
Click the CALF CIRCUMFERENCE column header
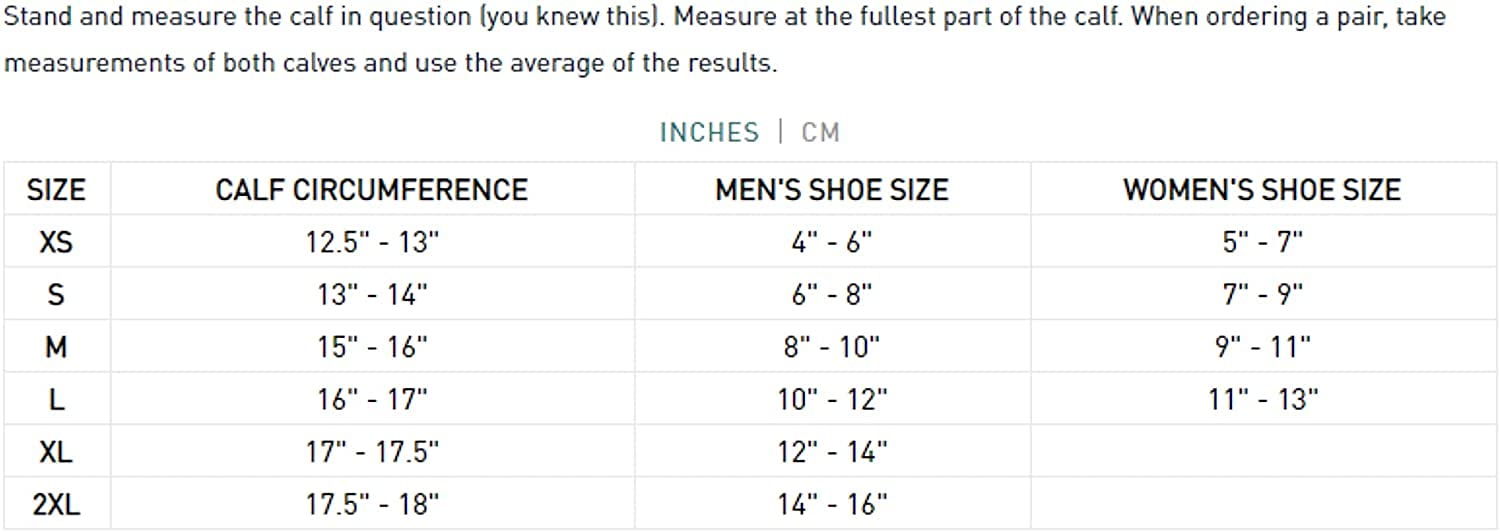[372, 190]
